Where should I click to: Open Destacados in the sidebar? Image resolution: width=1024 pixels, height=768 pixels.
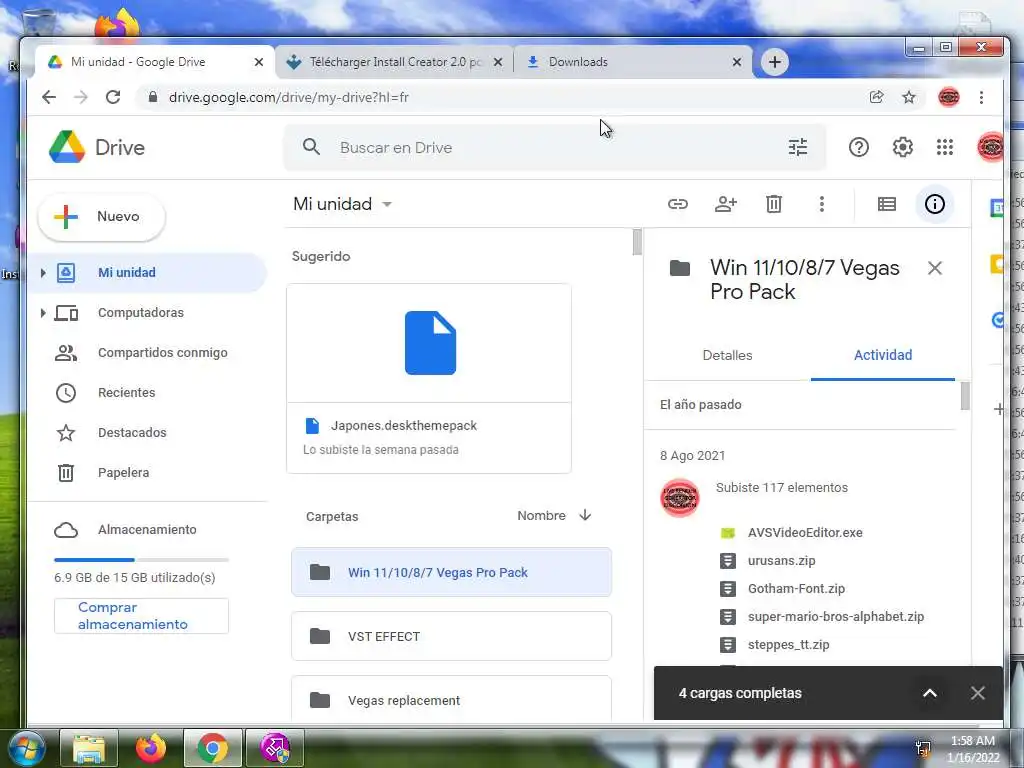click(x=132, y=432)
